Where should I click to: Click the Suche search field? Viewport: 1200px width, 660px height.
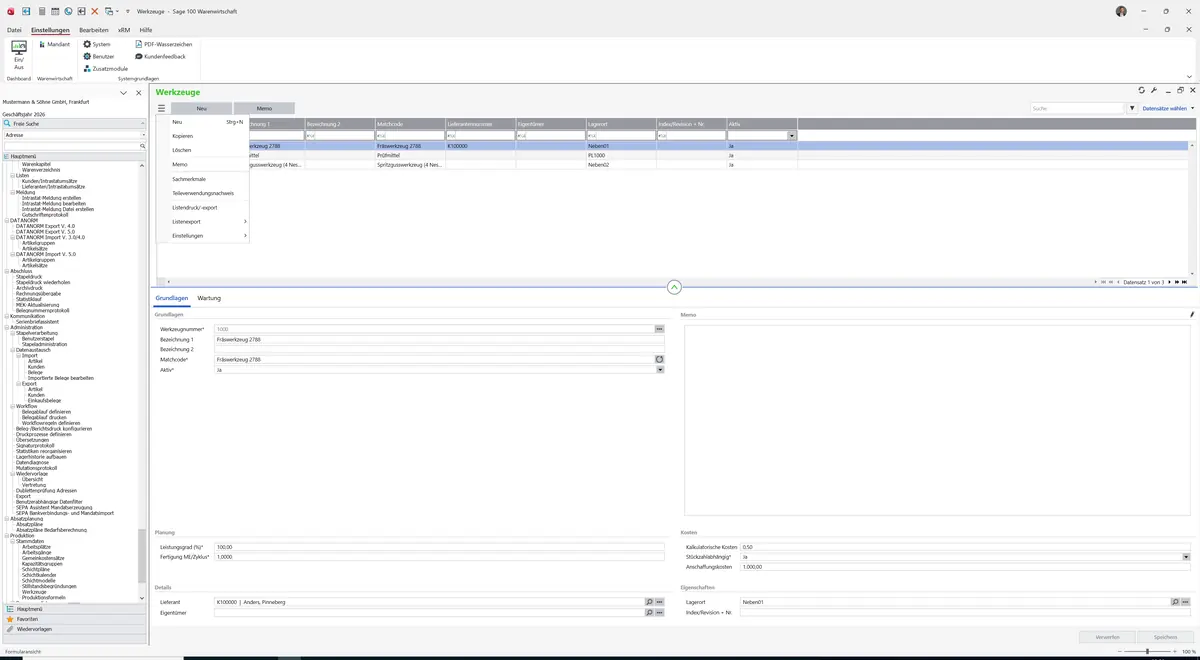pyautogui.click(x=1078, y=108)
